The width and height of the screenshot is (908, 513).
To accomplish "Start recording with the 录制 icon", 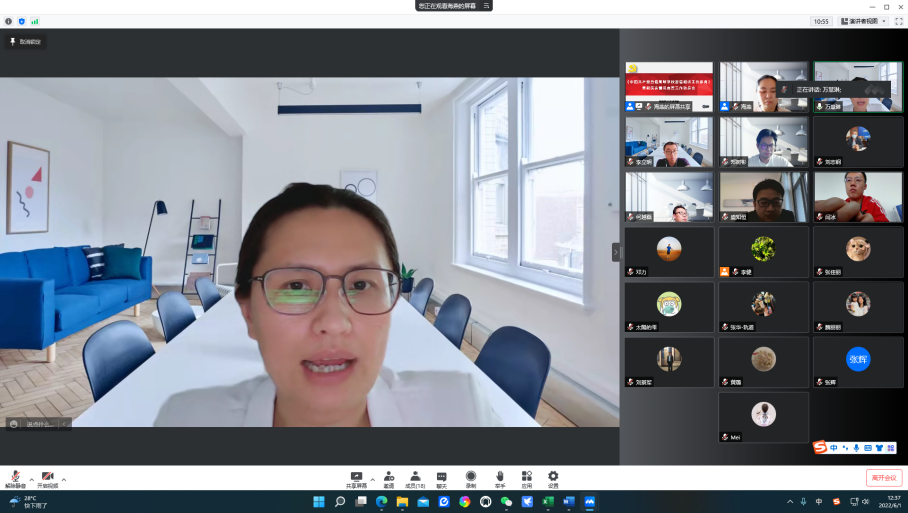I will pos(470,477).
